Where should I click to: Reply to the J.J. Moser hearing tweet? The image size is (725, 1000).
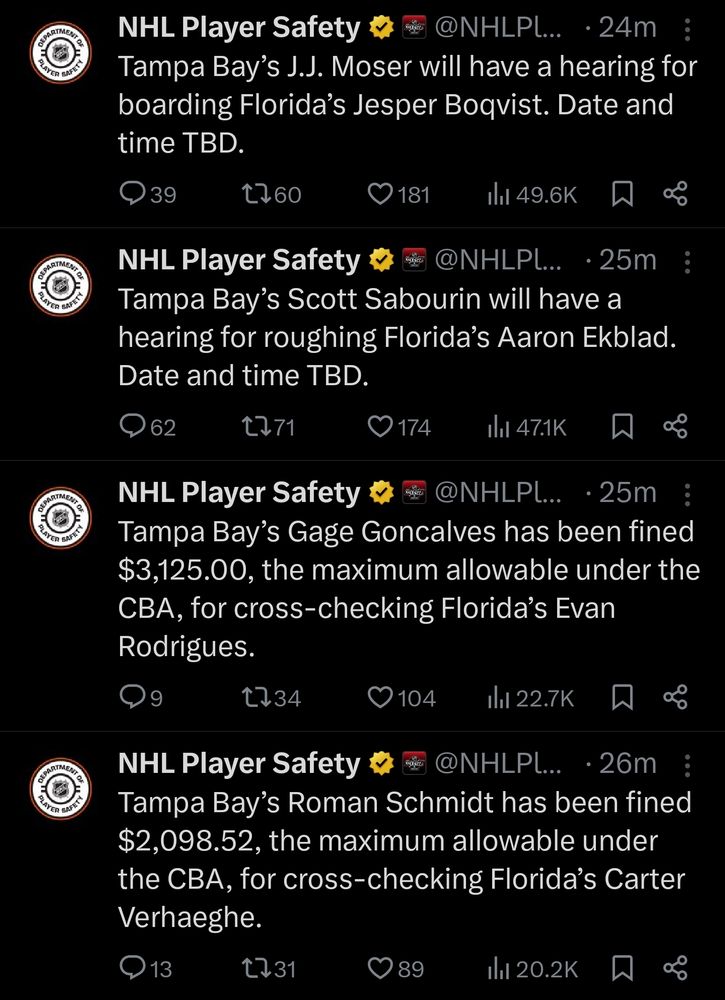[x=132, y=195]
